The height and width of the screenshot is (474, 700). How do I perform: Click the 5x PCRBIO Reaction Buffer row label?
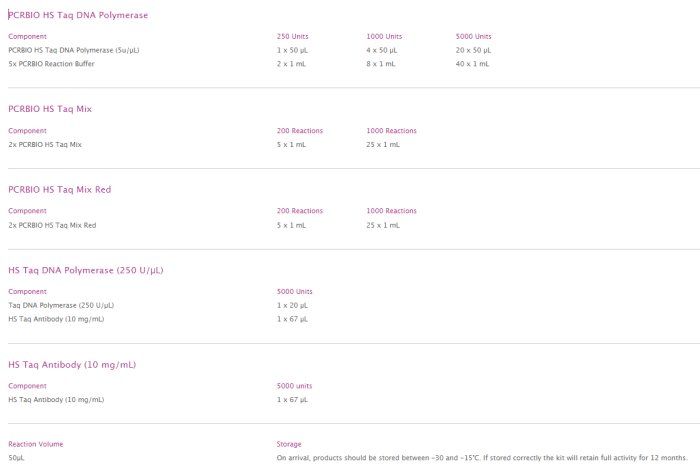click(51, 63)
